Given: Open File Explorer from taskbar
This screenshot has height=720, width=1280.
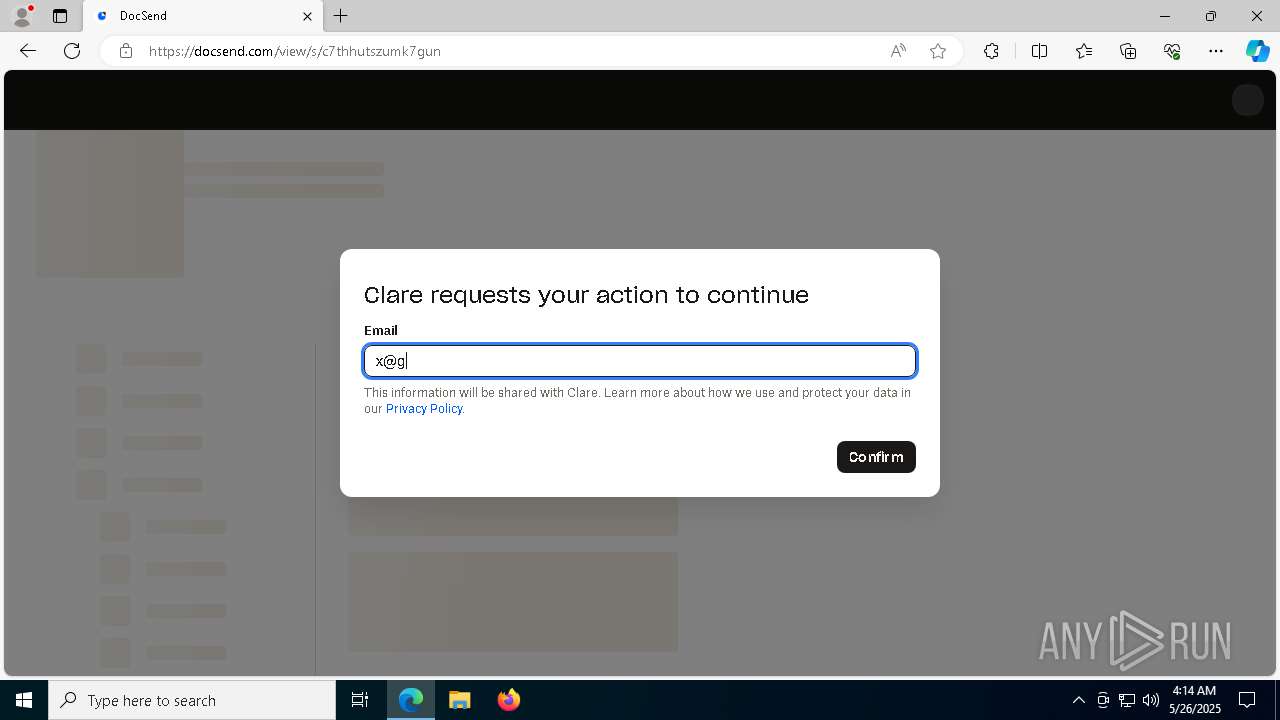Looking at the screenshot, I should coord(459,700).
